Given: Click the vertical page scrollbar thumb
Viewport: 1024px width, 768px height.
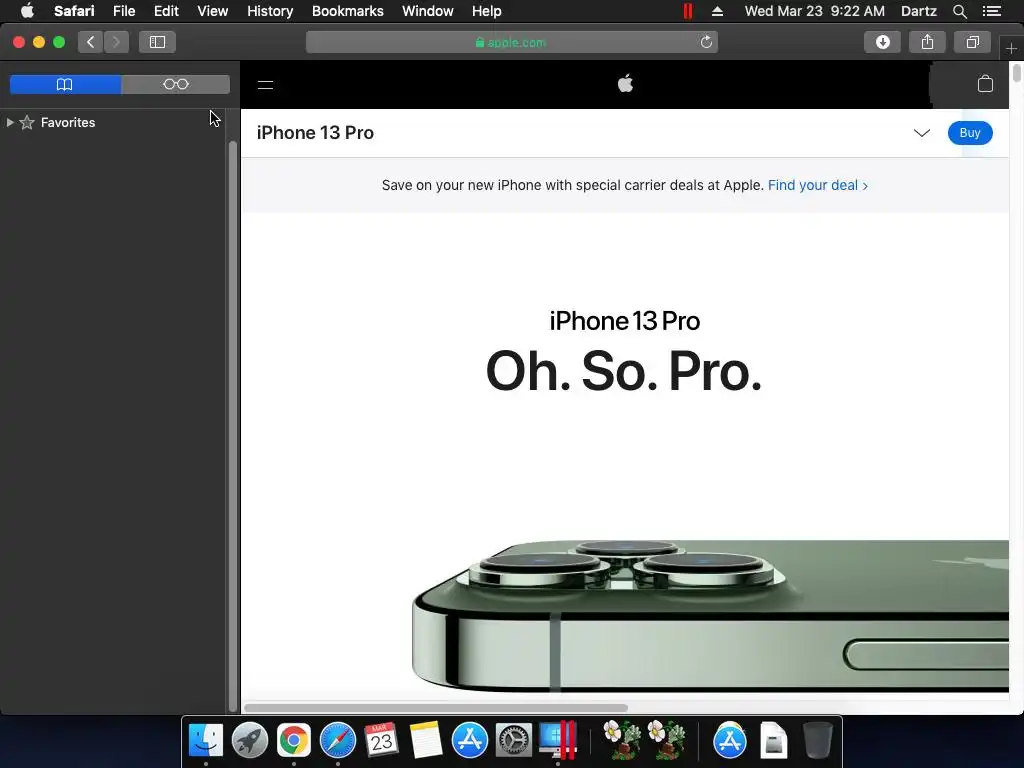Looking at the screenshot, I should pos(1016,72).
